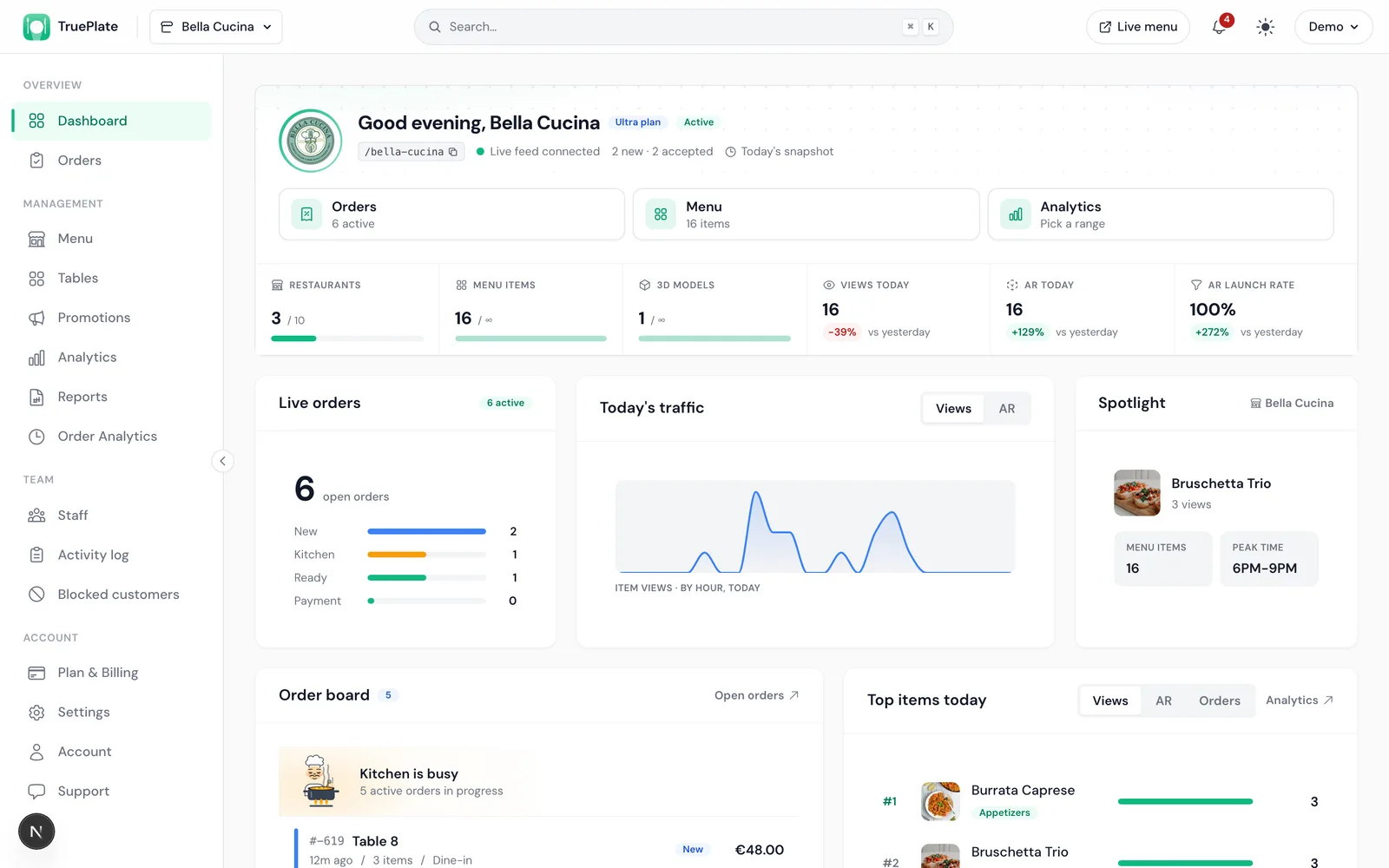Toggle light/dark theme sun icon
The image size is (1389, 868).
click(x=1266, y=27)
